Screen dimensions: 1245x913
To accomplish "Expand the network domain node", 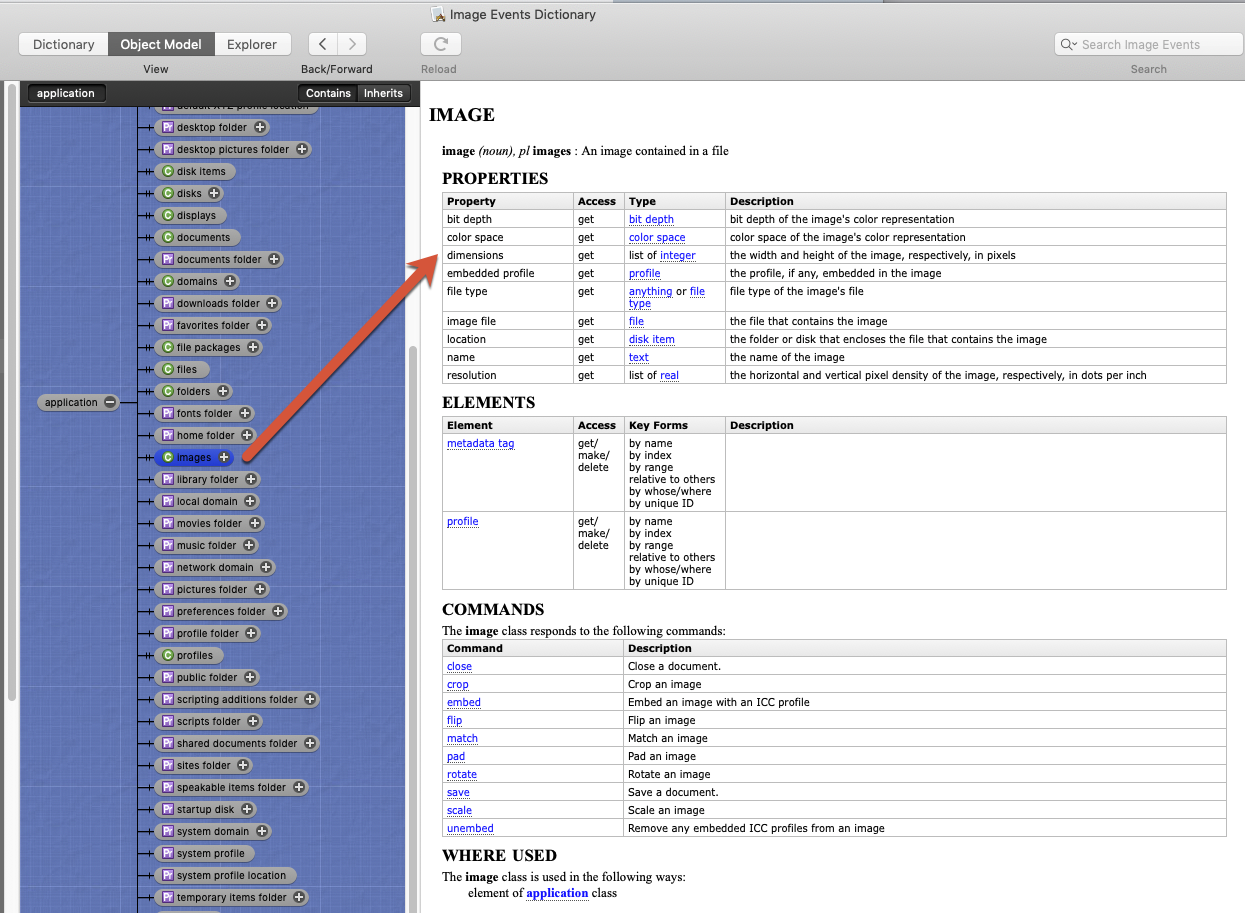I will (x=265, y=568).
